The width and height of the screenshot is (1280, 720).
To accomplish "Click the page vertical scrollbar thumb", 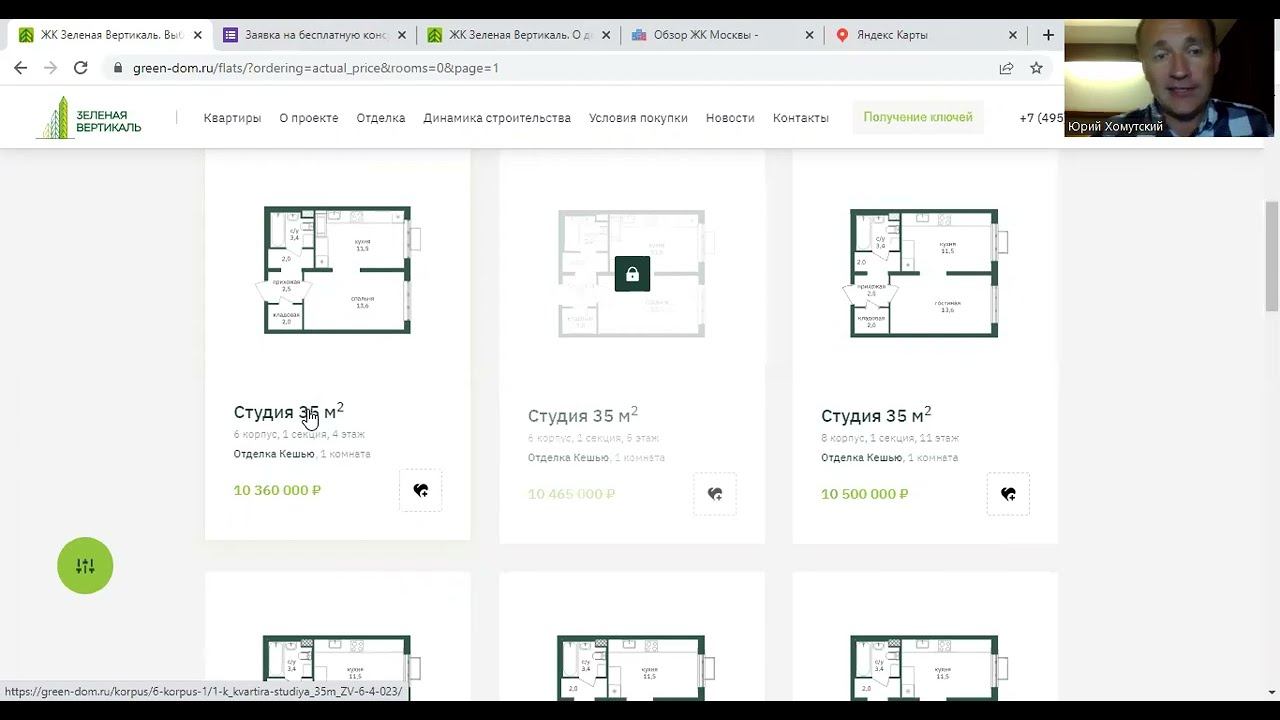I will click(1272, 256).
